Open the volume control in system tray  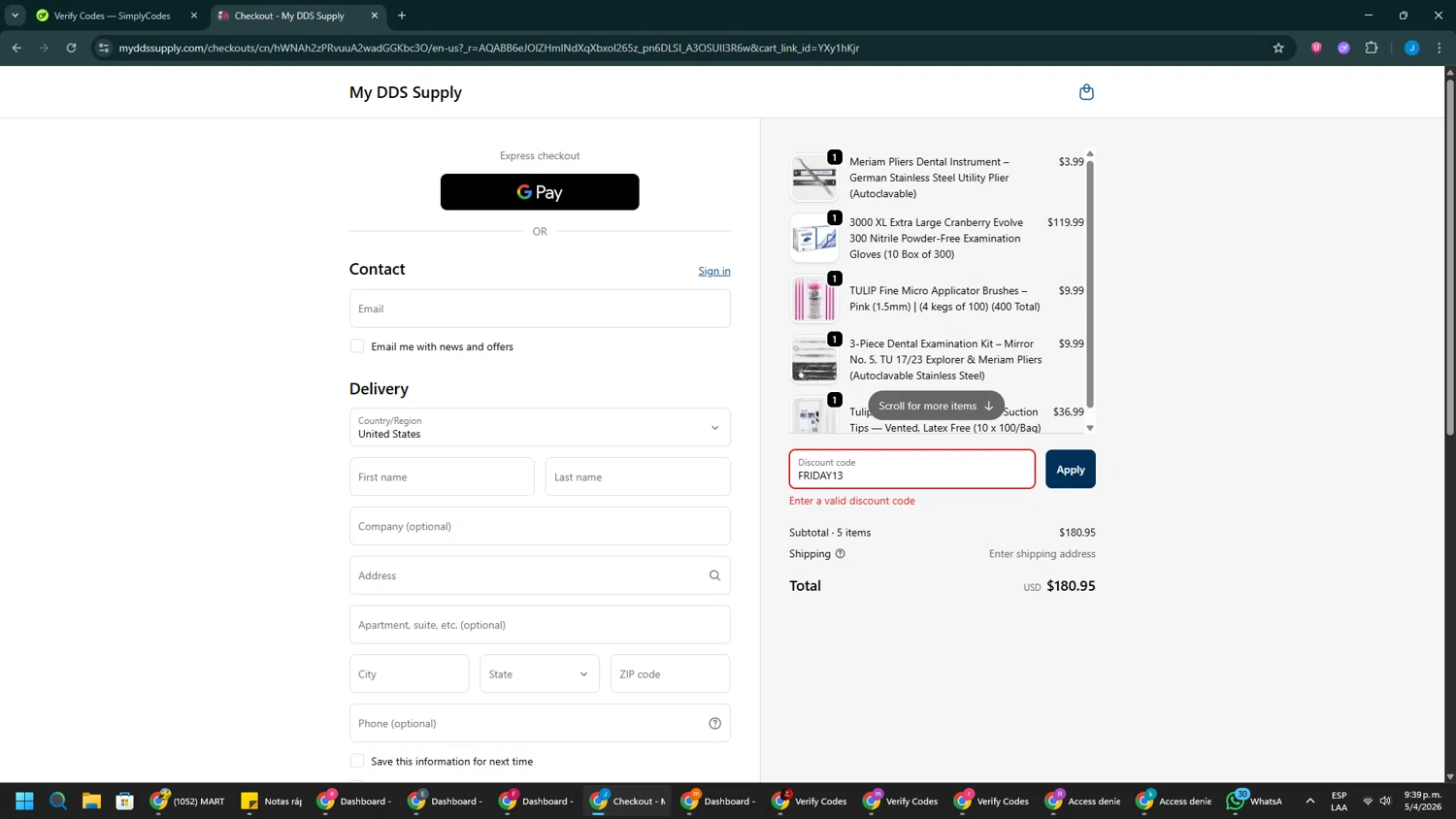point(1385,801)
